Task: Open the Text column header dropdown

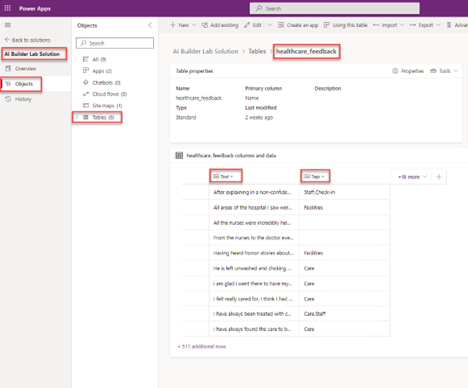Action: [223, 176]
